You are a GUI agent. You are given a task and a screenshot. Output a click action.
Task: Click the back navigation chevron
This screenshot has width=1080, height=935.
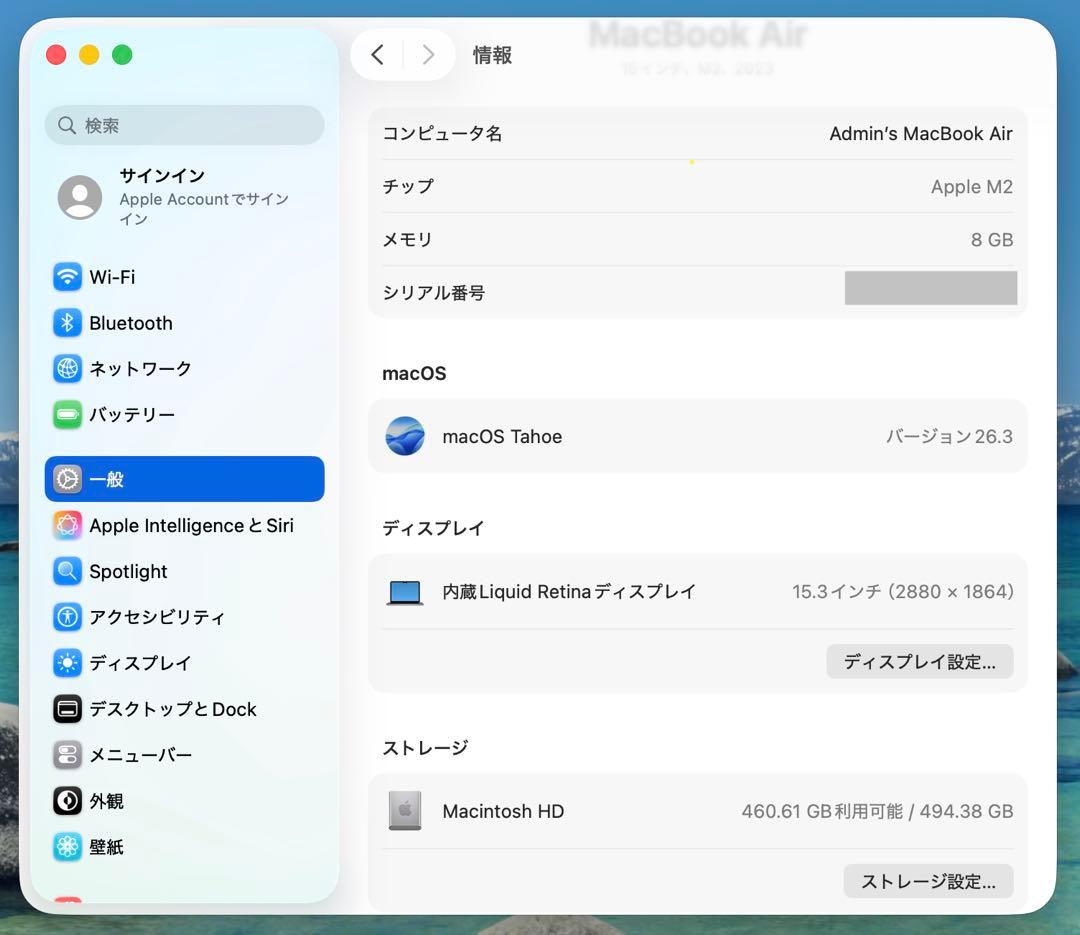point(377,55)
